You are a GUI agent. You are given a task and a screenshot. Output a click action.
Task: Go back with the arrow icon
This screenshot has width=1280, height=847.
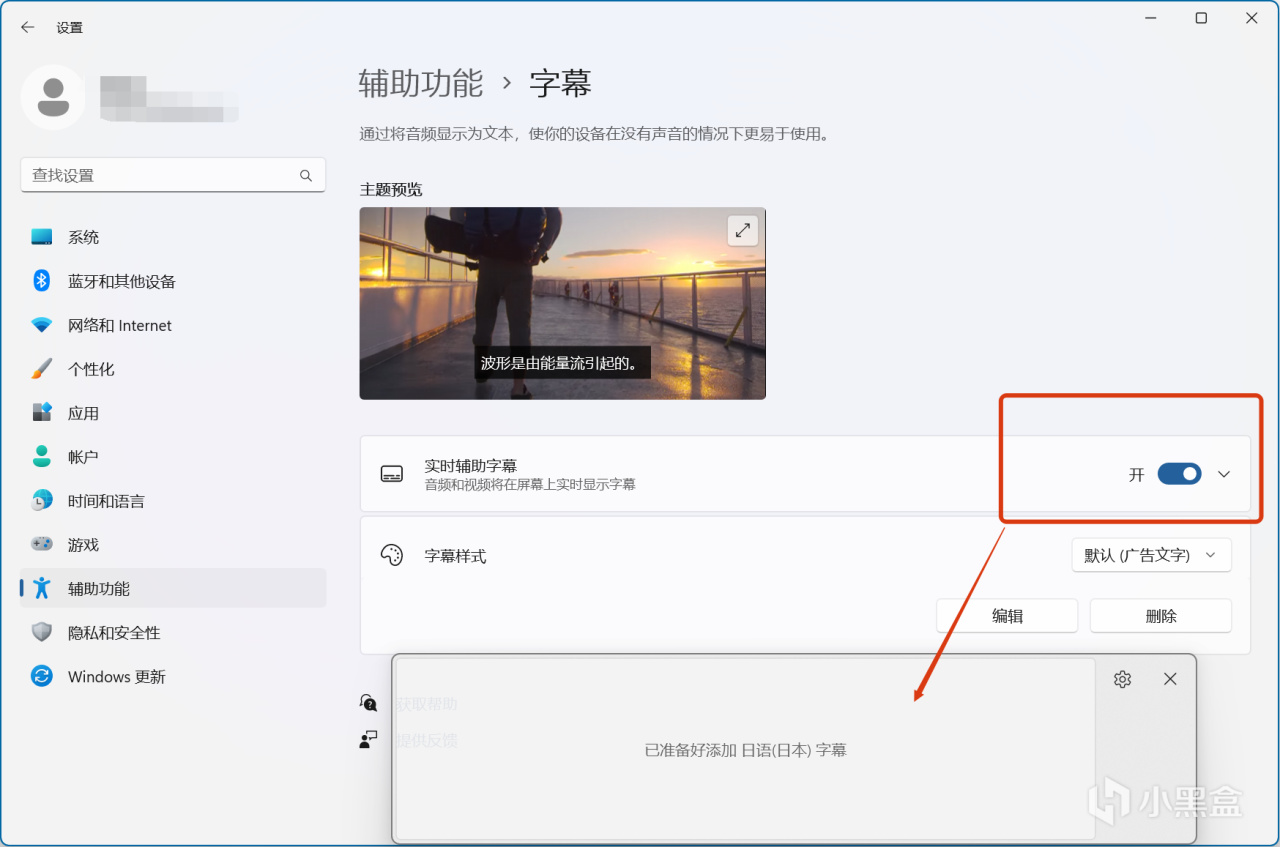[x=27, y=27]
